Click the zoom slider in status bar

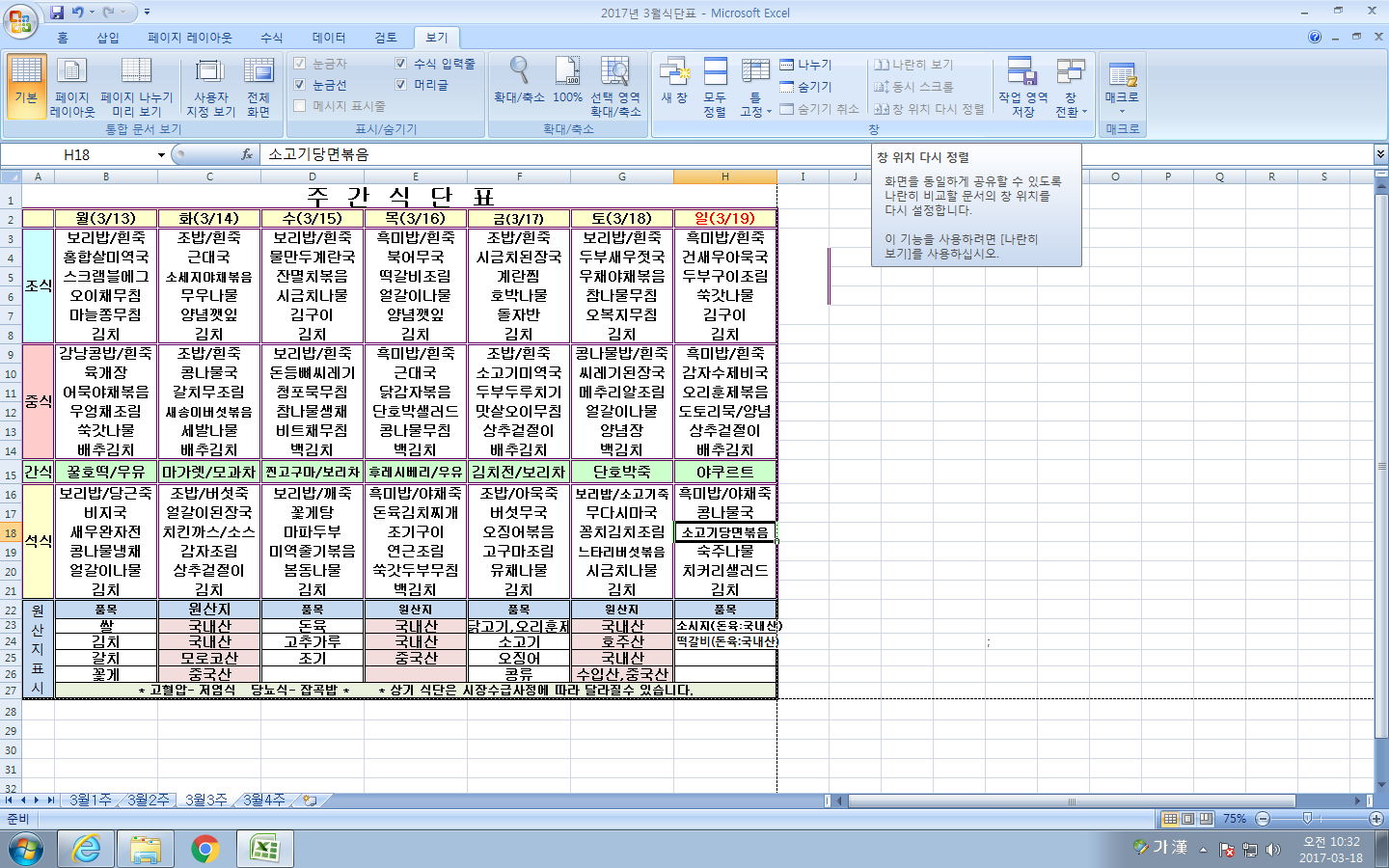pos(1307,819)
